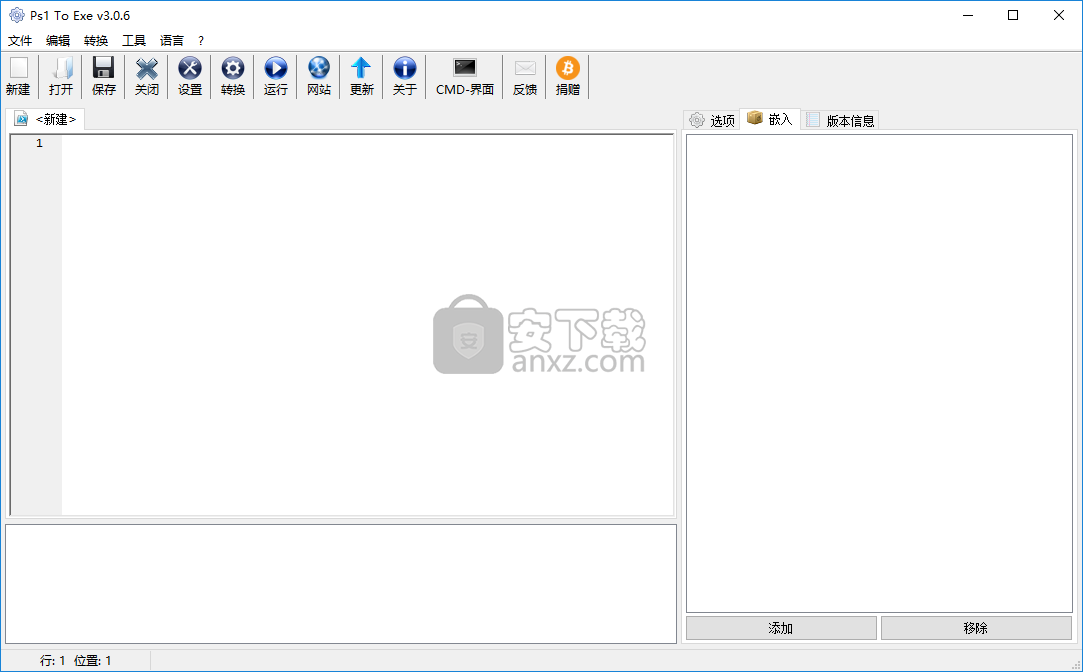The image size is (1083, 672).
Task: Switch to the 版本信息 version info tab
Action: [840, 120]
